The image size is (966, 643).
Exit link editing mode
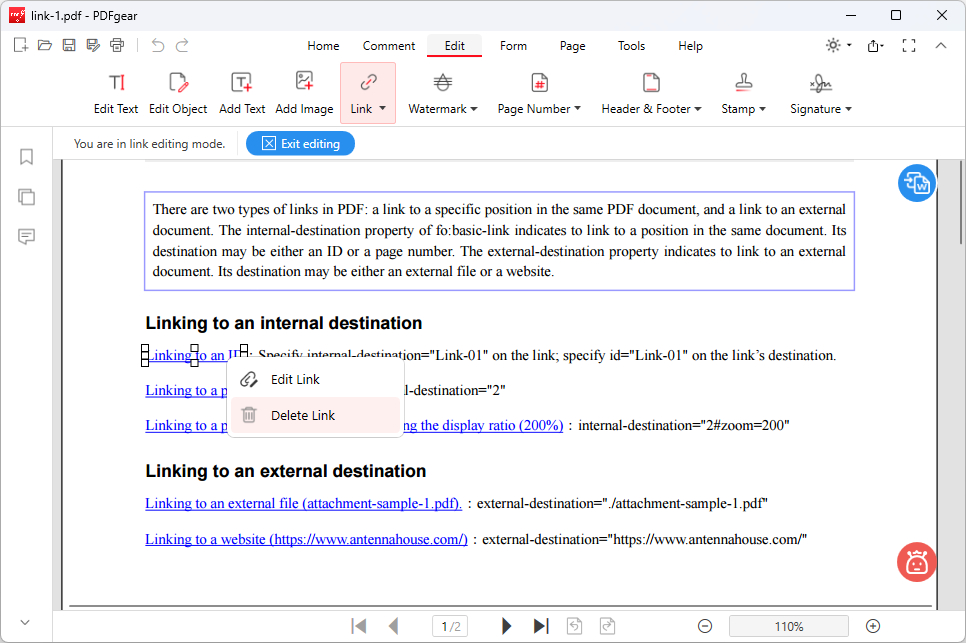click(x=300, y=143)
